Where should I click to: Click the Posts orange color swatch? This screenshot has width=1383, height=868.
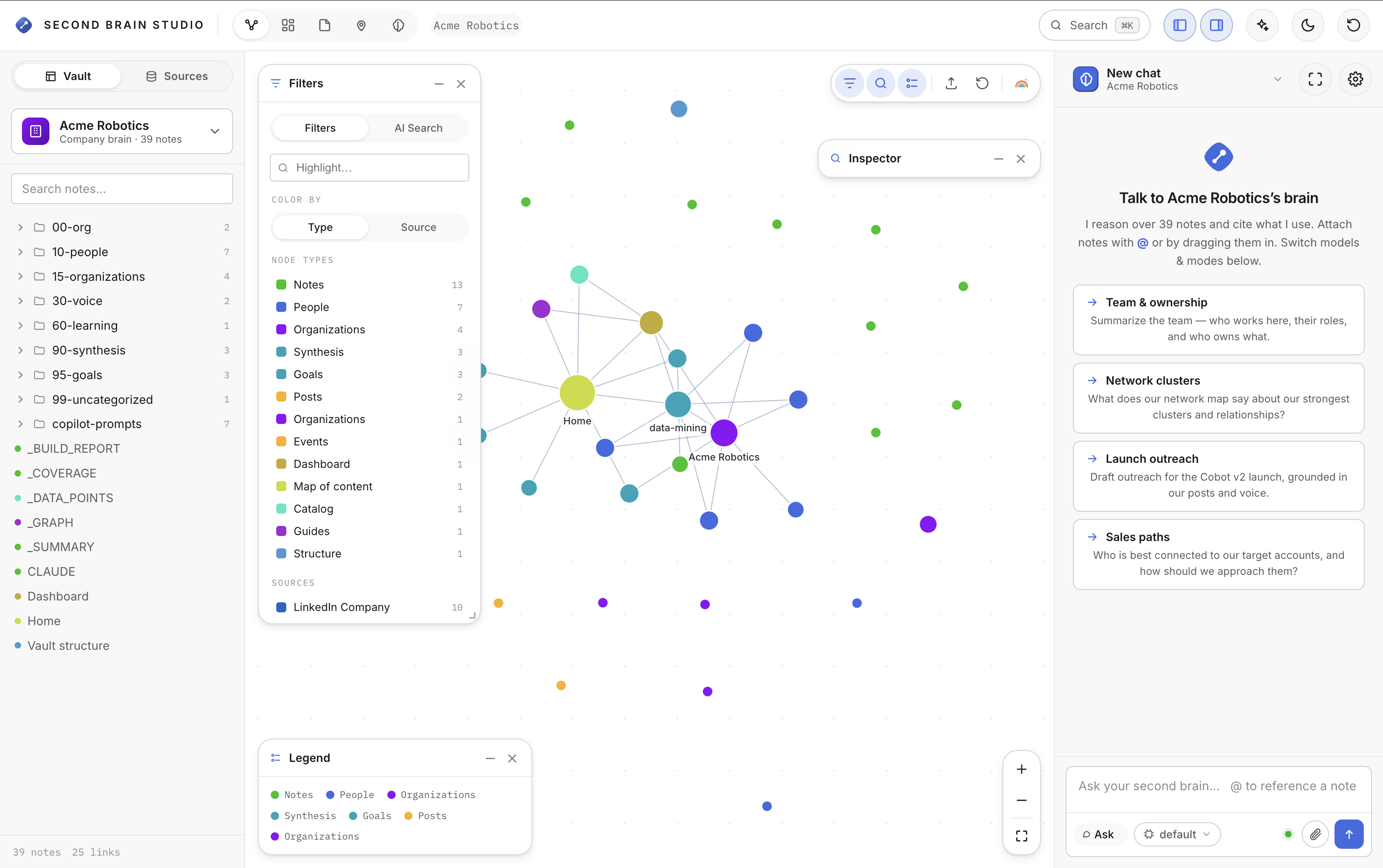point(281,396)
